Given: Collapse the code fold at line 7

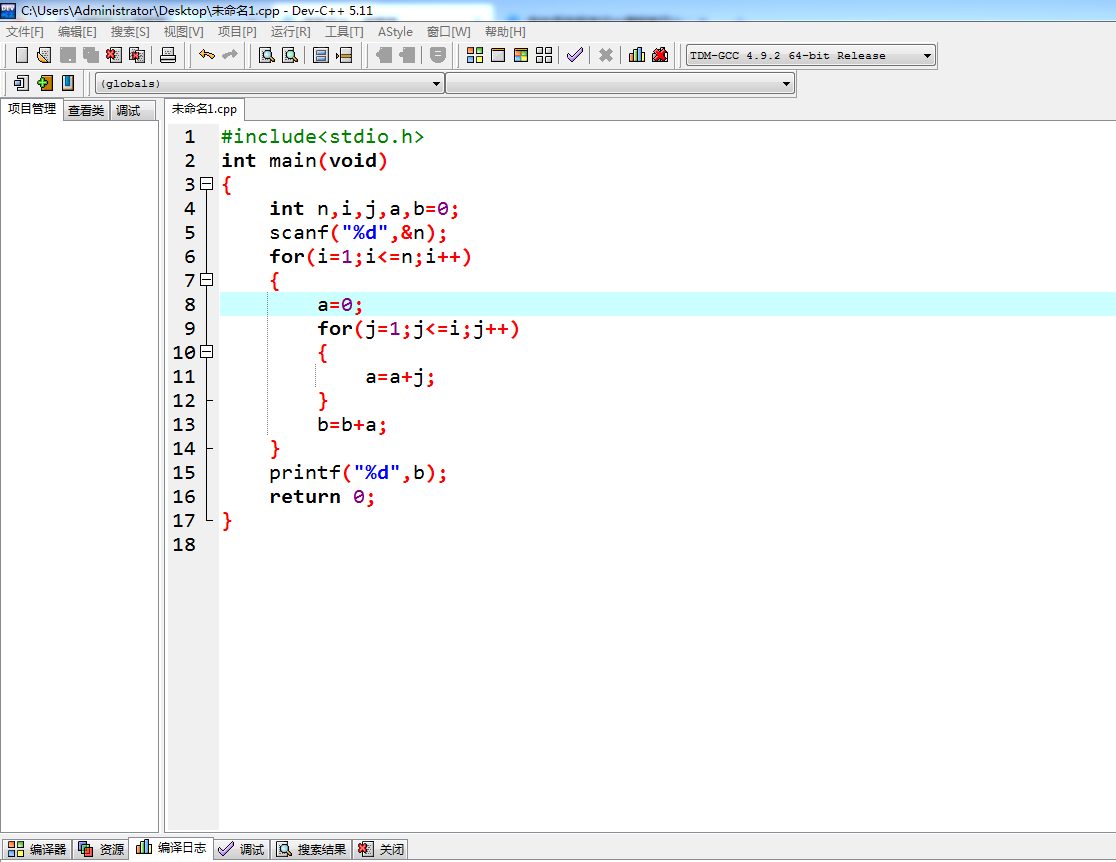Looking at the screenshot, I should click(206, 280).
